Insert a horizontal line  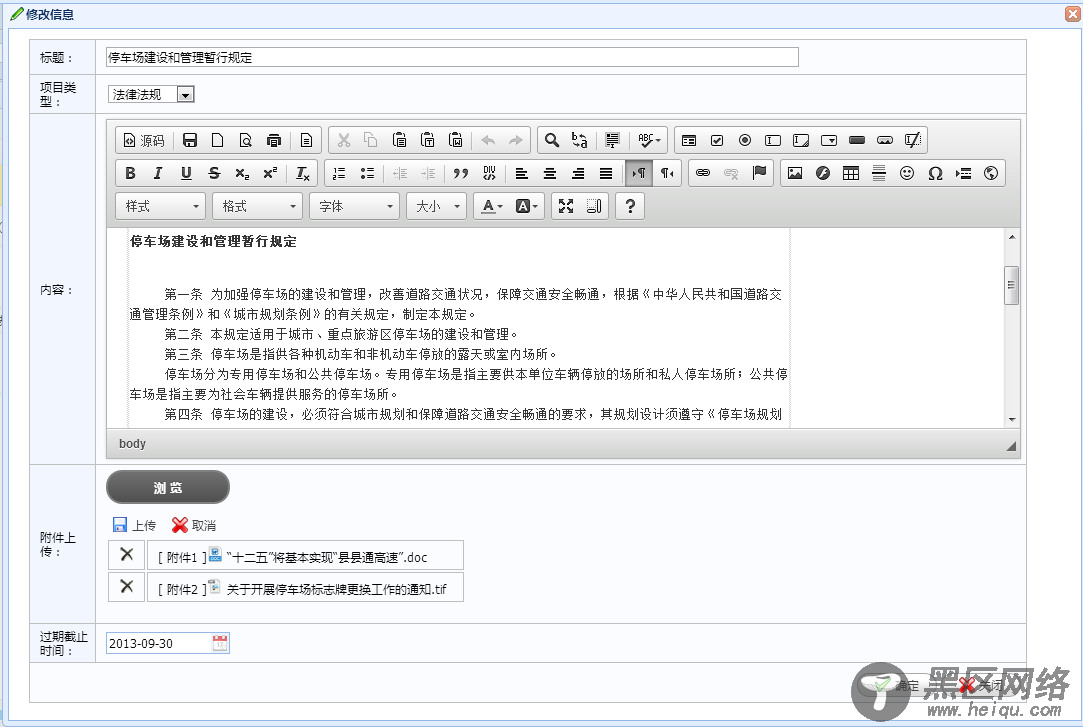pyautogui.click(x=879, y=173)
